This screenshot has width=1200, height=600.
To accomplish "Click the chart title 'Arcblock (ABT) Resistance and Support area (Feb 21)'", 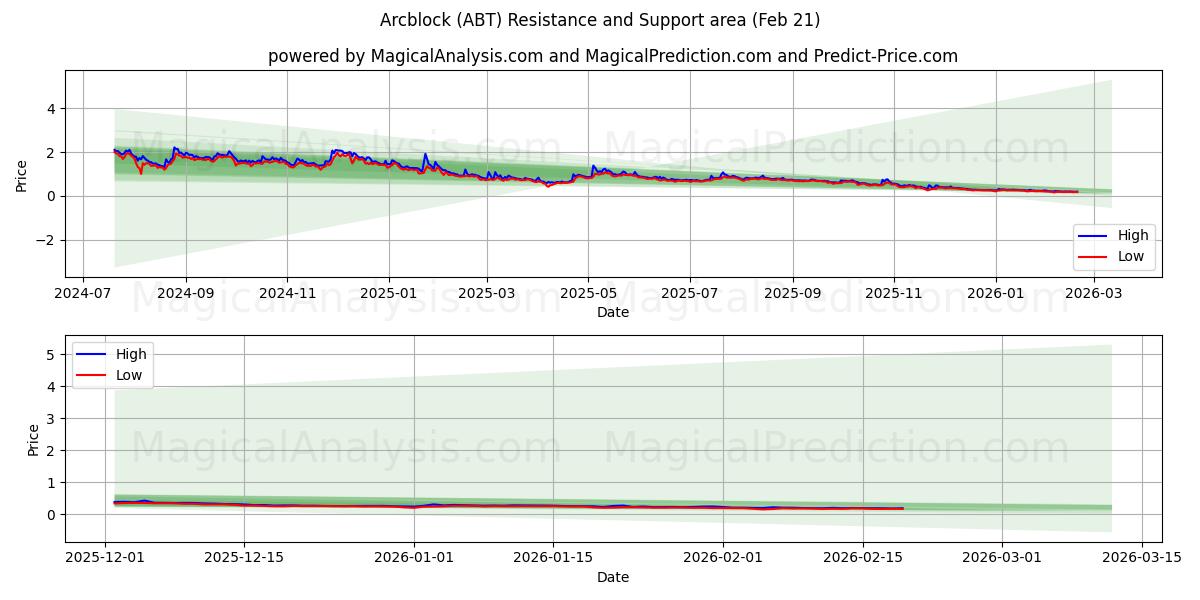I will pos(600,20).
